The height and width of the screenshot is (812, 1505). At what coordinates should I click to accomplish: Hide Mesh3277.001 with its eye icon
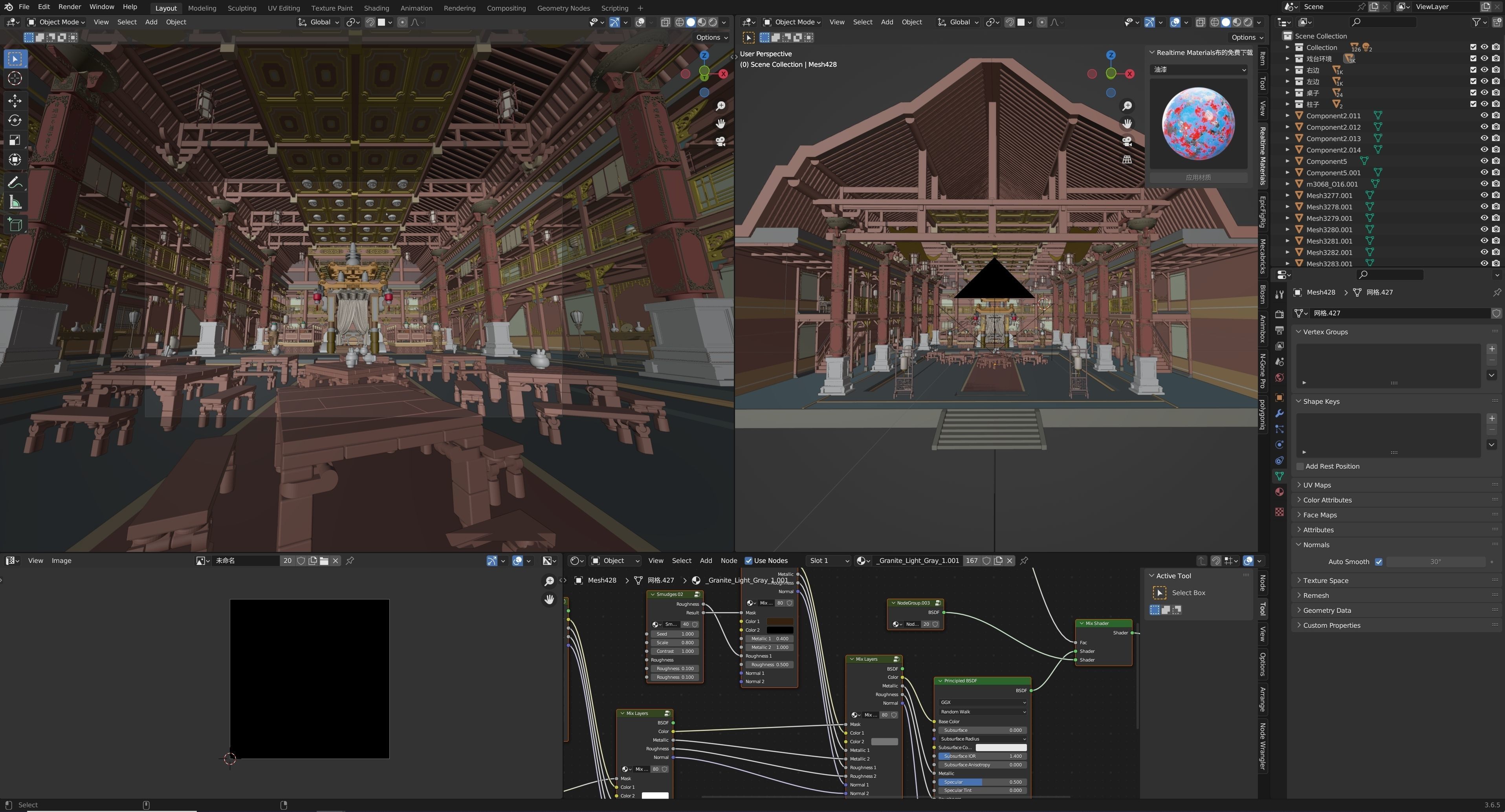click(1485, 195)
